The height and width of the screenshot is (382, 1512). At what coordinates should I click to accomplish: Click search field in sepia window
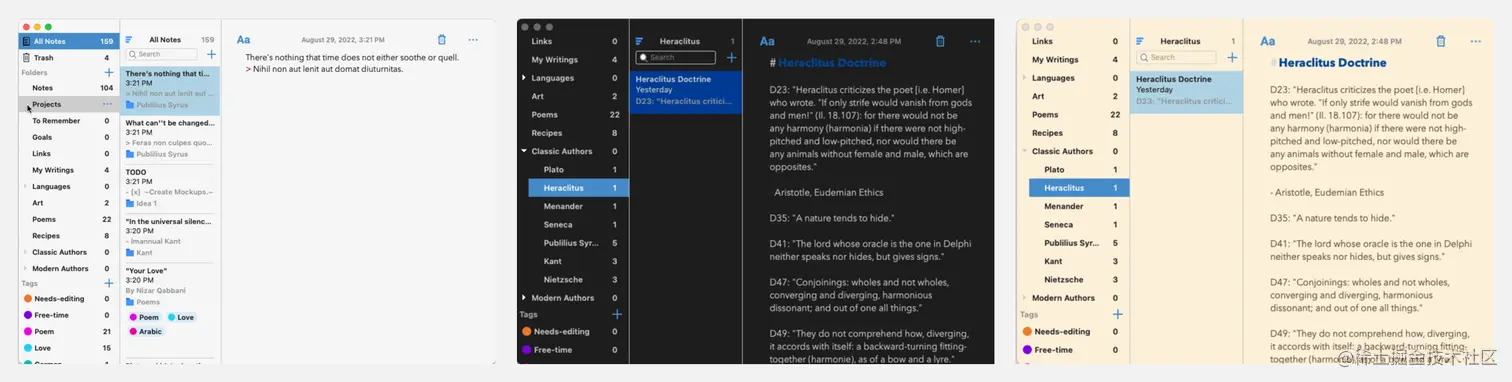tap(1176, 58)
